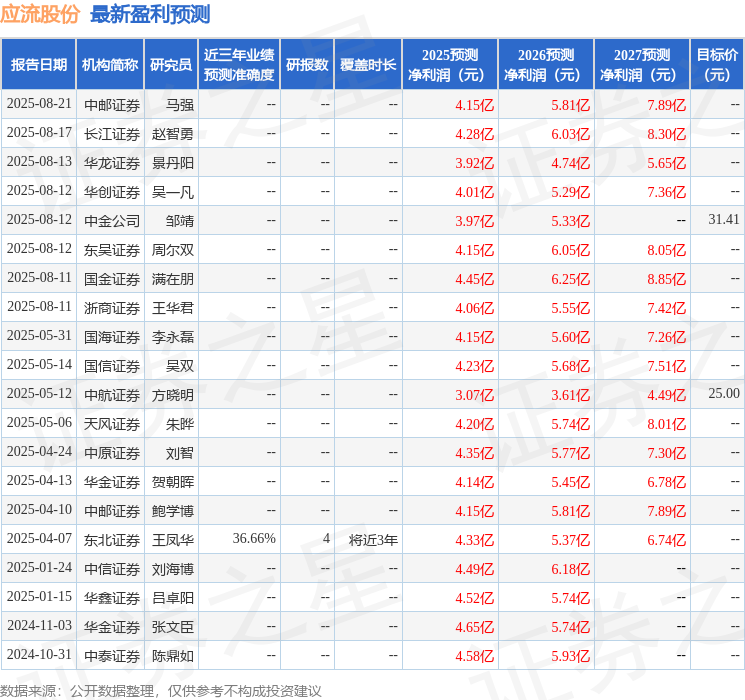745x700 pixels.
Task: Click the 6.05亿 forecast value
Action: tap(570, 250)
